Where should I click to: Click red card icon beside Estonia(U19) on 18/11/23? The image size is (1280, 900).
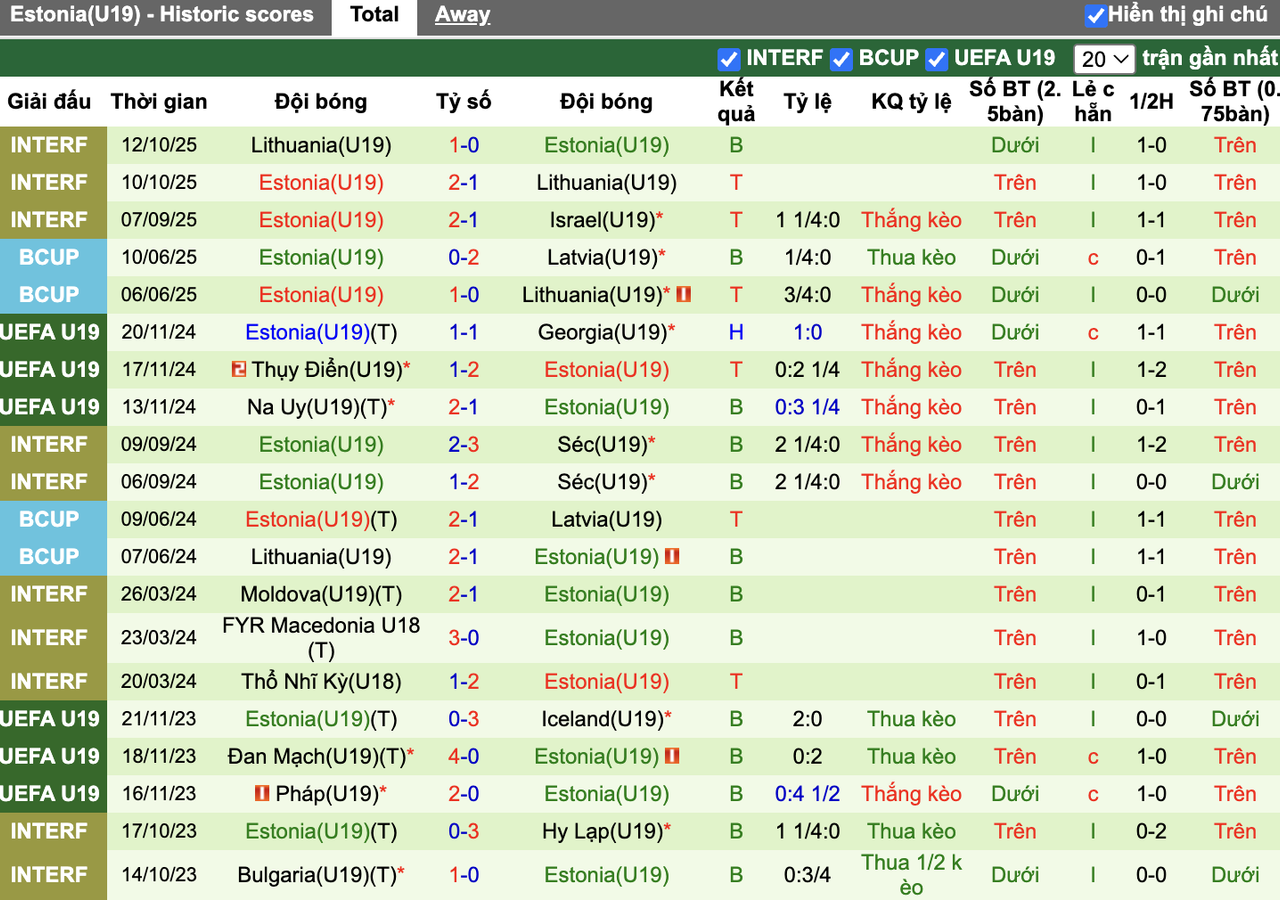[672, 757]
